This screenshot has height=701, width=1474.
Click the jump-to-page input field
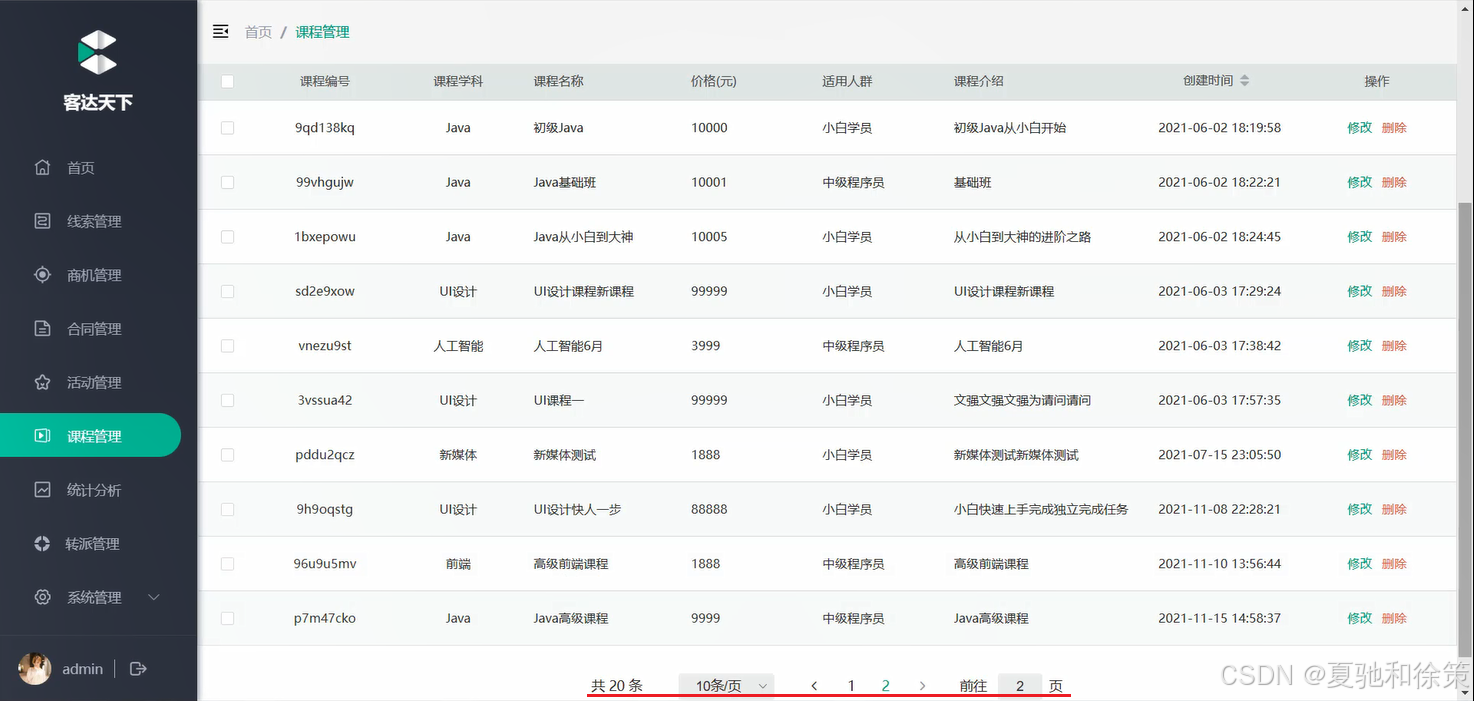tap(1020, 686)
